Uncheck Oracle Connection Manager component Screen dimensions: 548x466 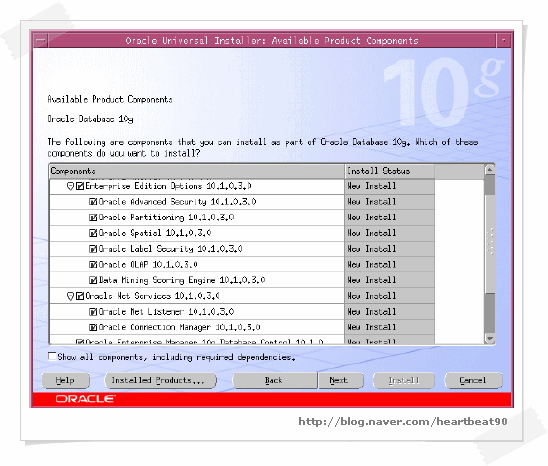pyautogui.click(x=93, y=327)
